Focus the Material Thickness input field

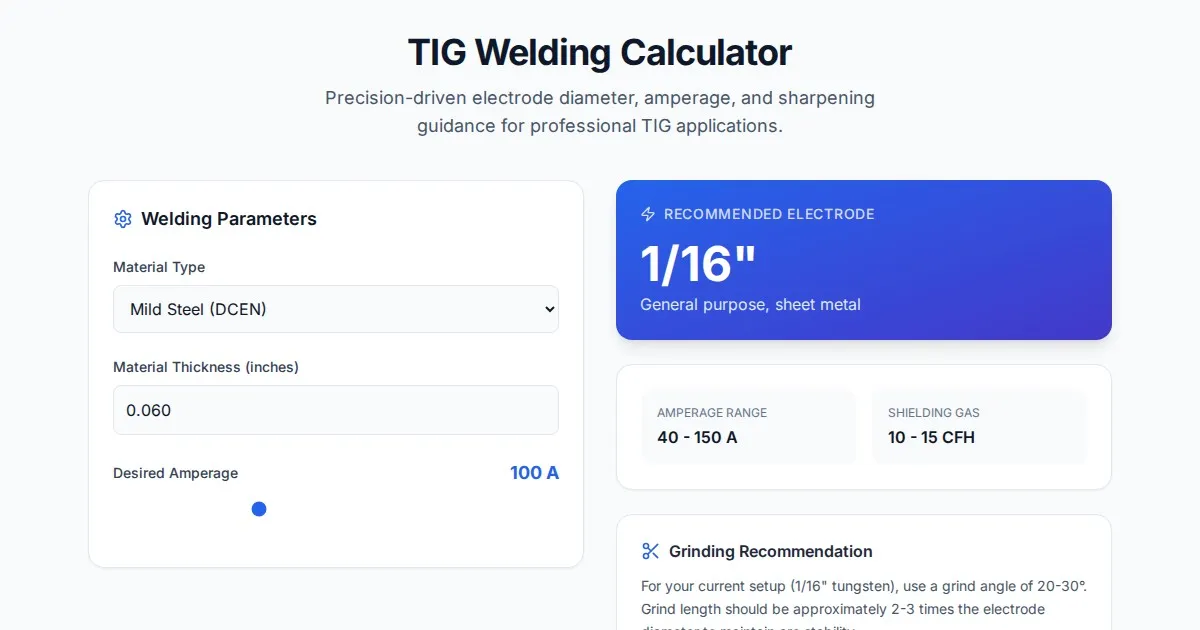[x=335, y=410]
